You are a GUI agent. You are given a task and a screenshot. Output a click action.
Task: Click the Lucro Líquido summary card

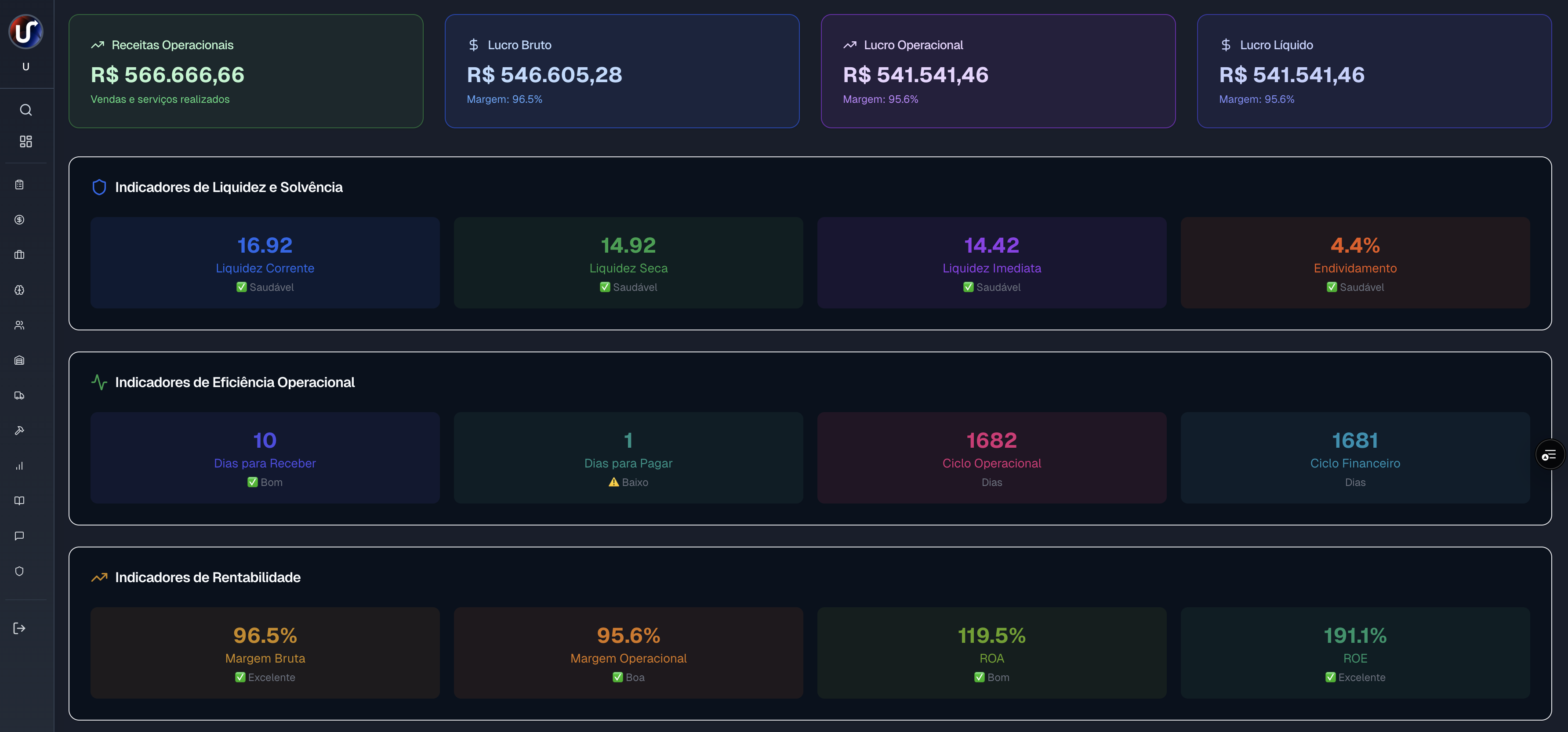tap(1374, 71)
